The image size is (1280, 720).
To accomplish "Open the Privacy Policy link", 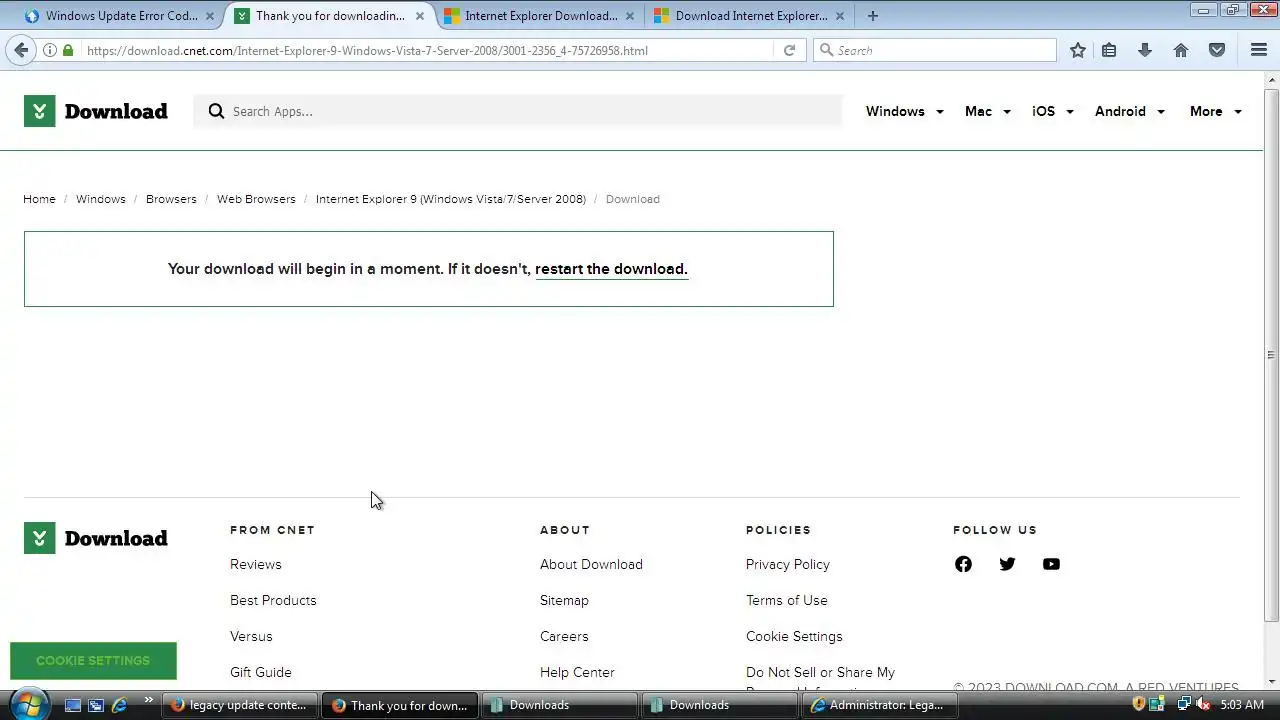I will click(x=788, y=564).
